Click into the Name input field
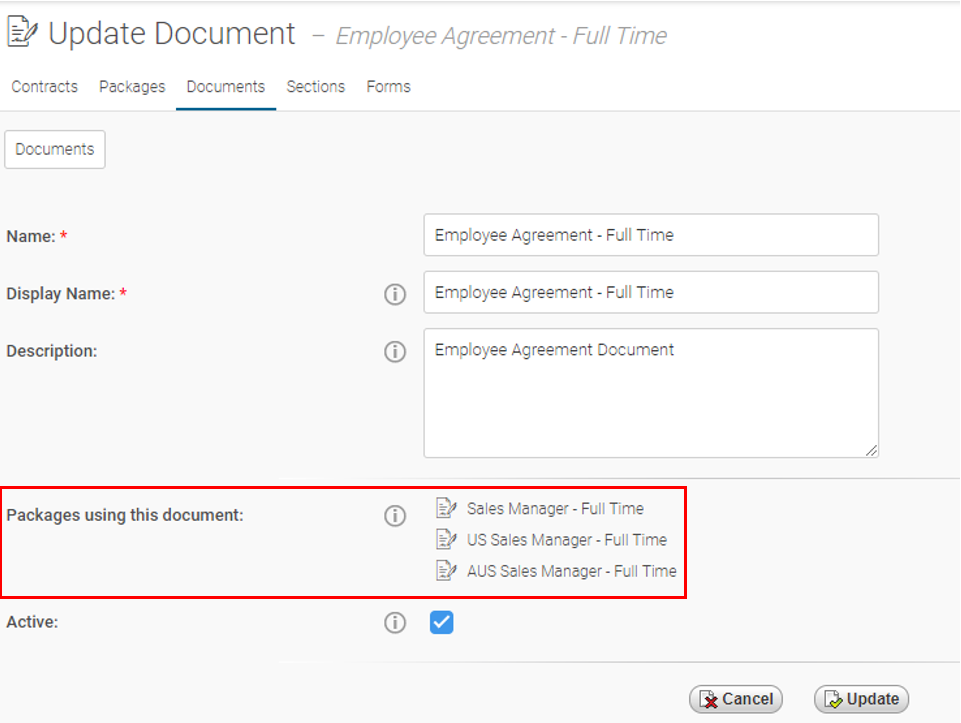Viewport: 961px width, 723px height. pos(650,235)
